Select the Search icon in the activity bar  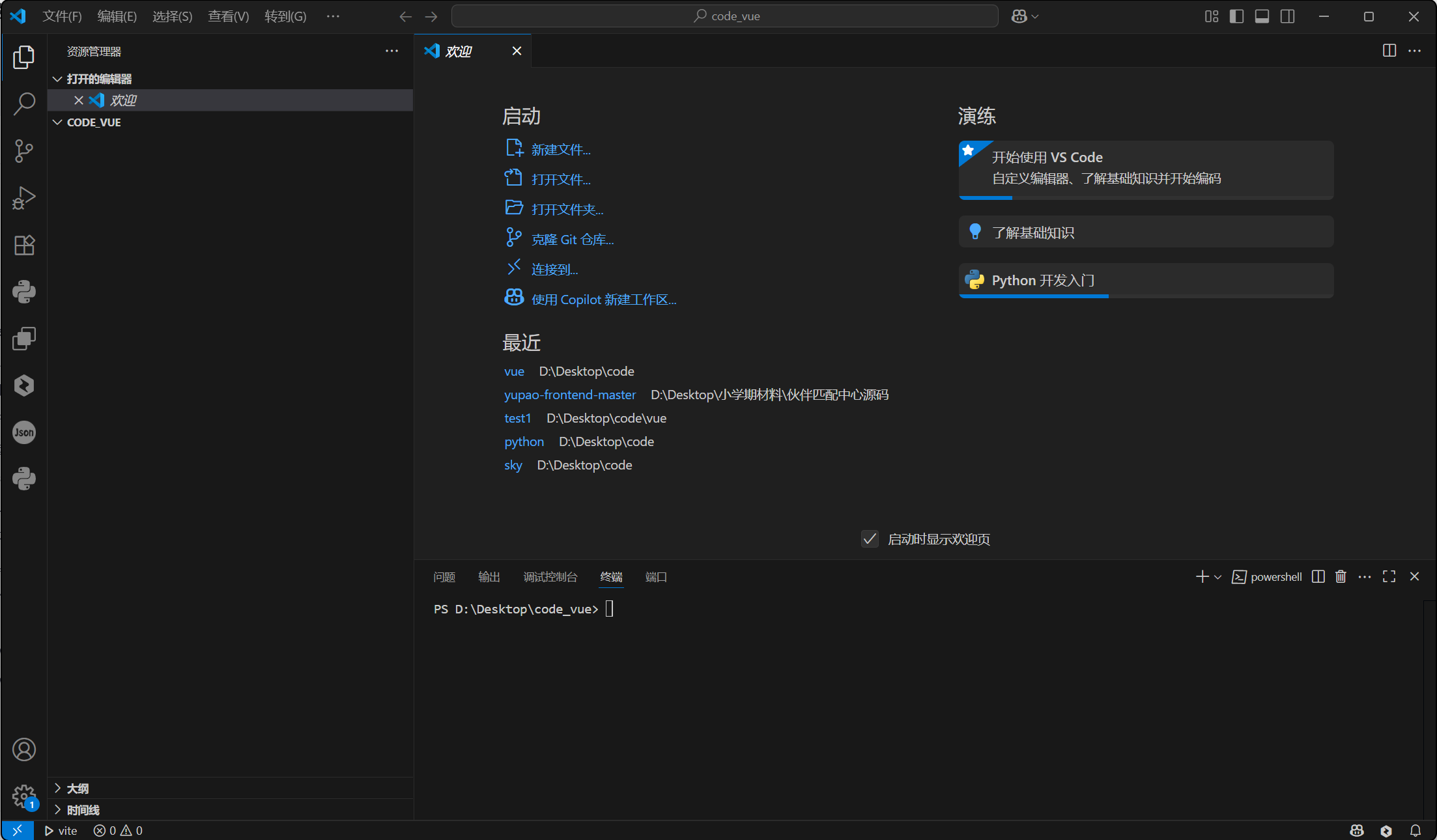pyautogui.click(x=23, y=104)
